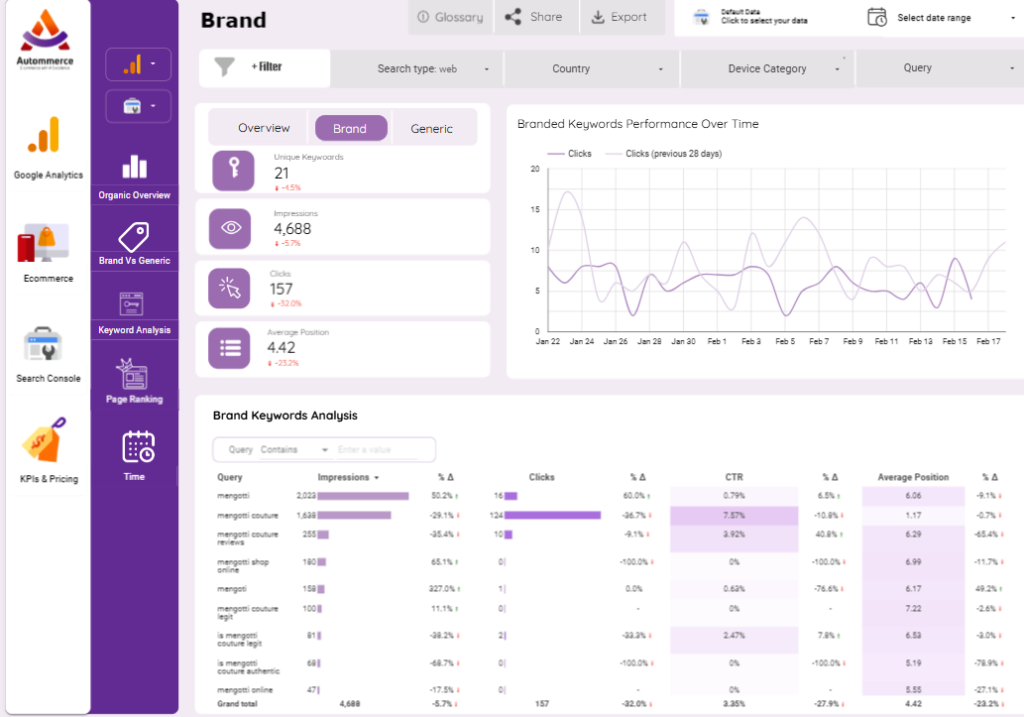The width and height of the screenshot is (1024, 717).
Task: Open Page Ranking icon
Action: coord(132,374)
